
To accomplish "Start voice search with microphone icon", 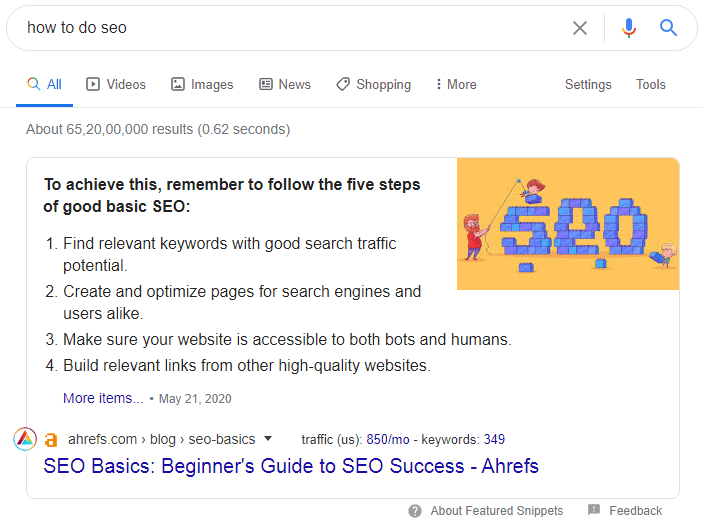I will point(629,28).
